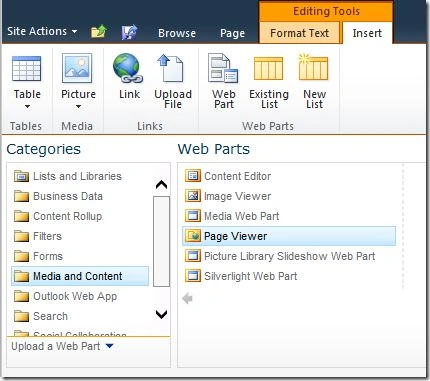Expand the Table dropdown arrow

[x=27, y=107]
